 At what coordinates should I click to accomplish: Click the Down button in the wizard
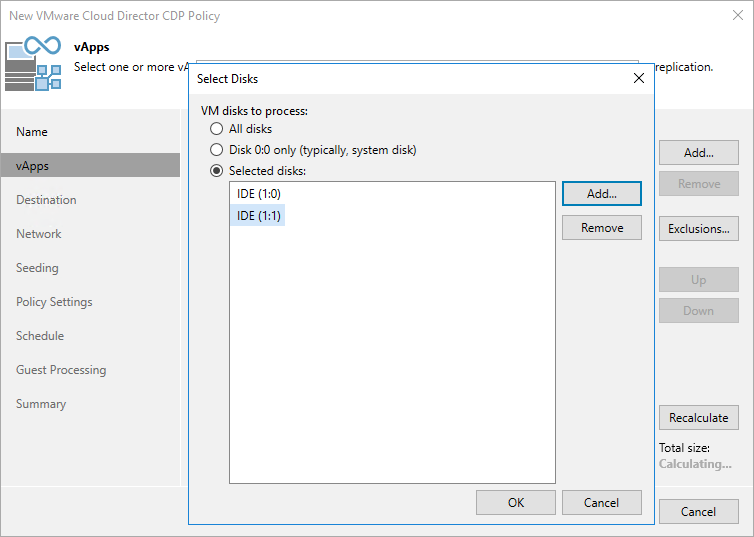coord(699,311)
